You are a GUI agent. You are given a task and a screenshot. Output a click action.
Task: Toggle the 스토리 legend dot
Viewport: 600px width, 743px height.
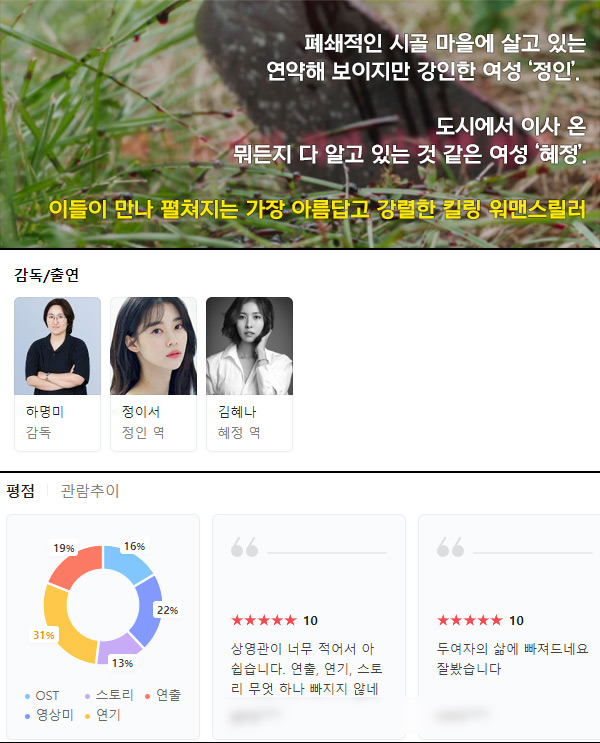87,696
